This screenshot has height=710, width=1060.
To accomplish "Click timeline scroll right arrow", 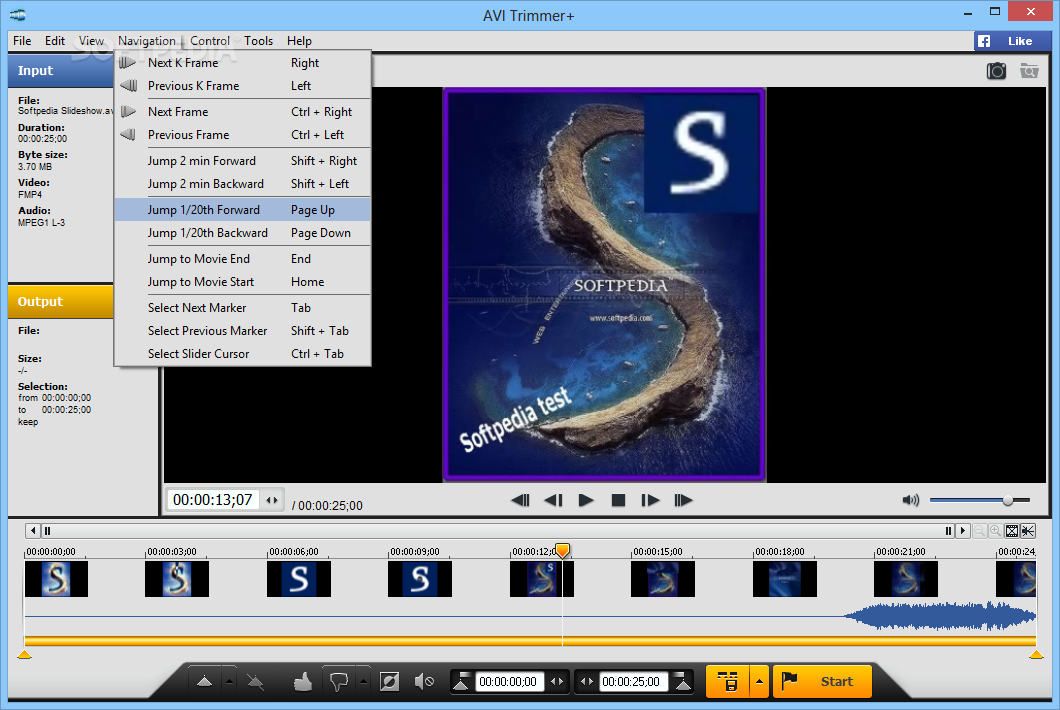I will 963,531.
